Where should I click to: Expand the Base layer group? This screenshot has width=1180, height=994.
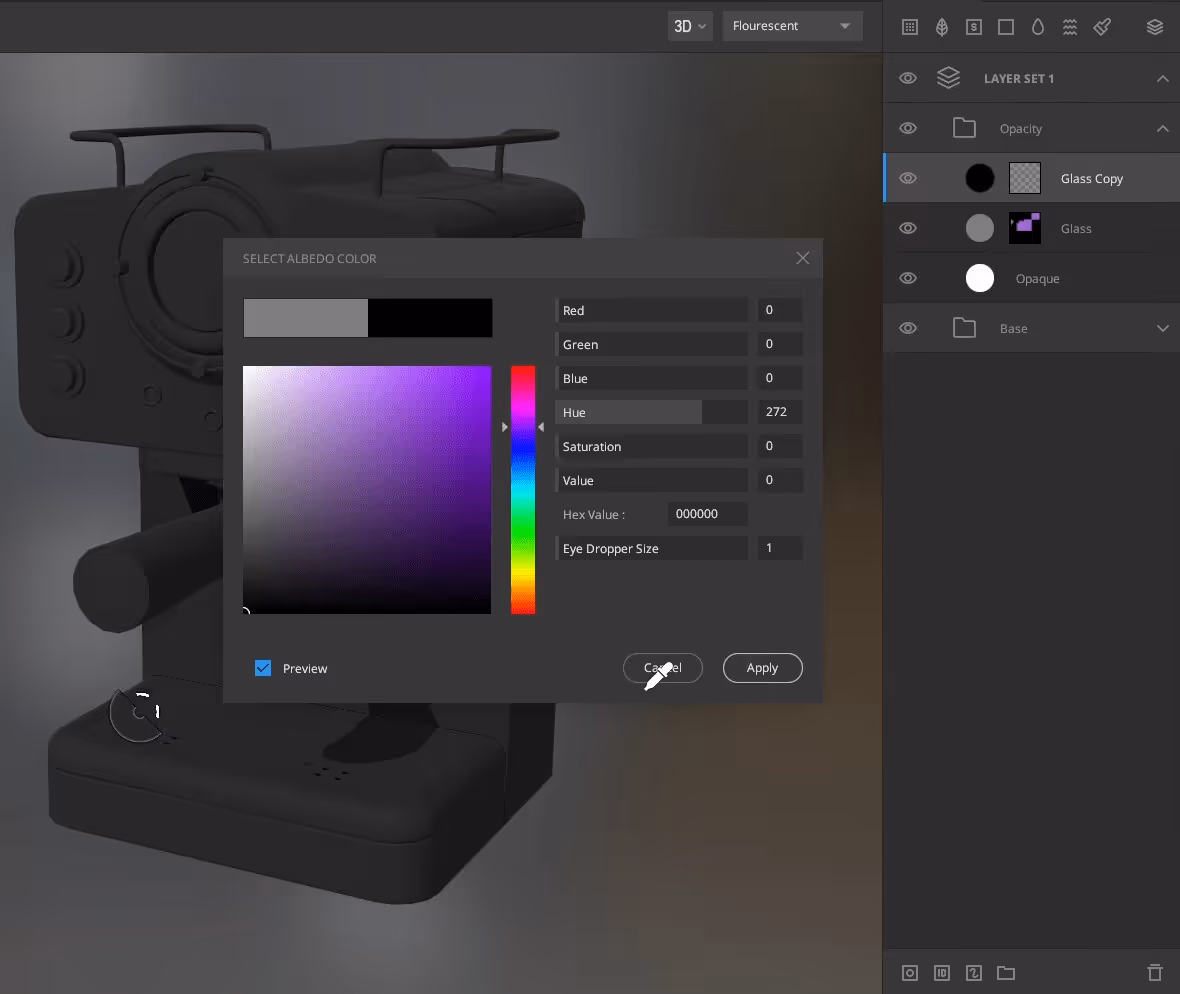pyautogui.click(x=1162, y=328)
